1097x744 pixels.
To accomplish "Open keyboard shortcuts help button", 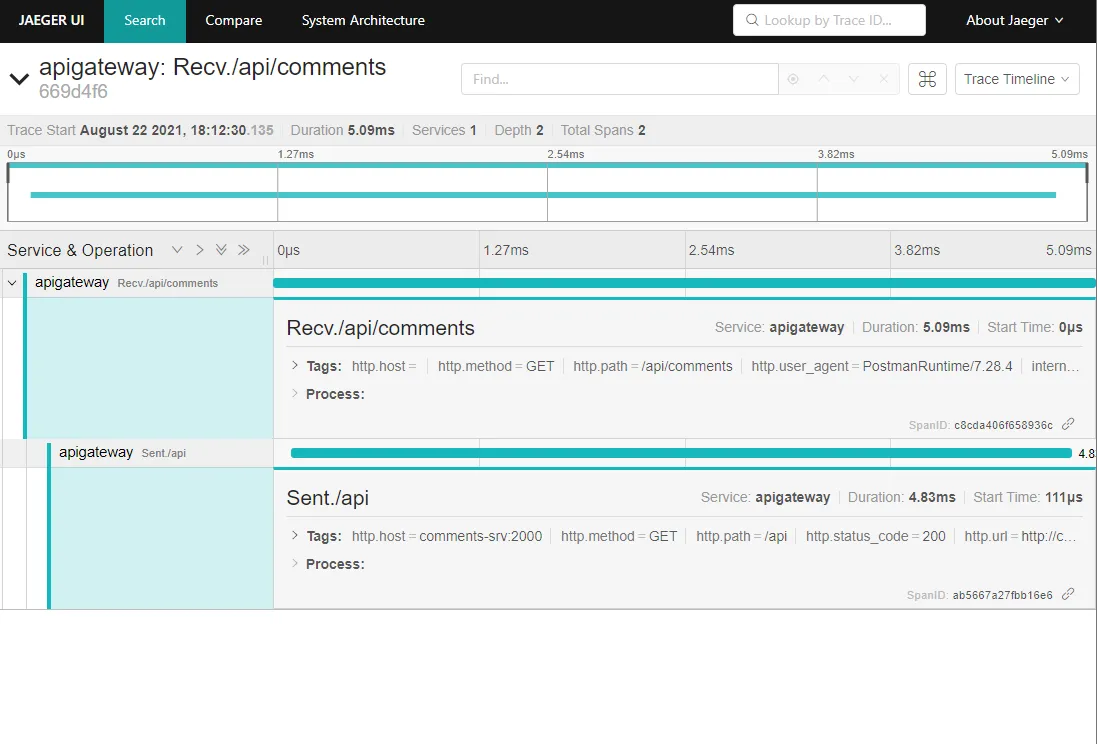I will [927, 79].
